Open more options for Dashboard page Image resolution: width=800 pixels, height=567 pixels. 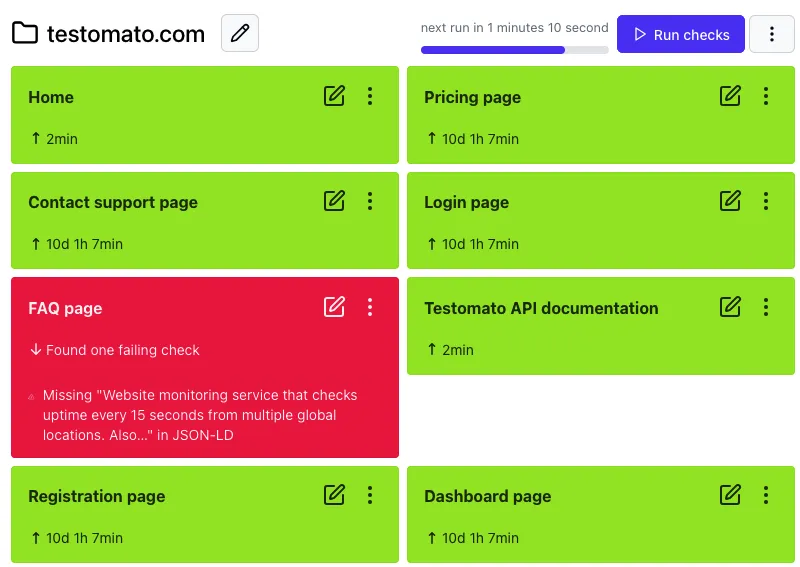click(766, 495)
